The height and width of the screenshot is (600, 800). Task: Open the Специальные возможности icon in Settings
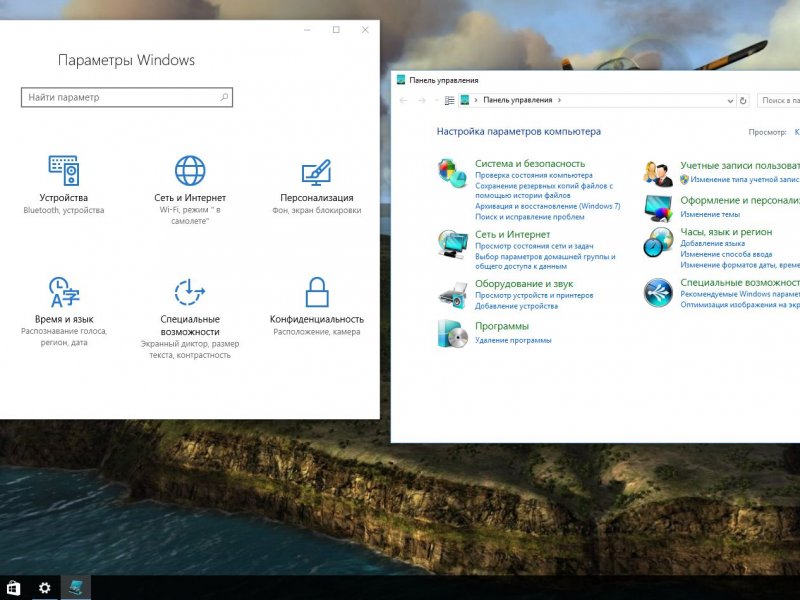point(190,292)
